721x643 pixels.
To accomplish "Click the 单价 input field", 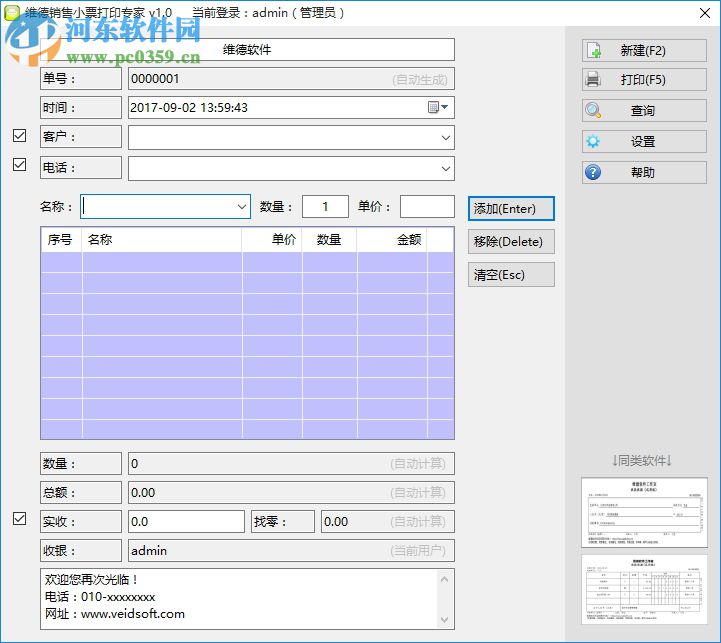I will tap(427, 207).
